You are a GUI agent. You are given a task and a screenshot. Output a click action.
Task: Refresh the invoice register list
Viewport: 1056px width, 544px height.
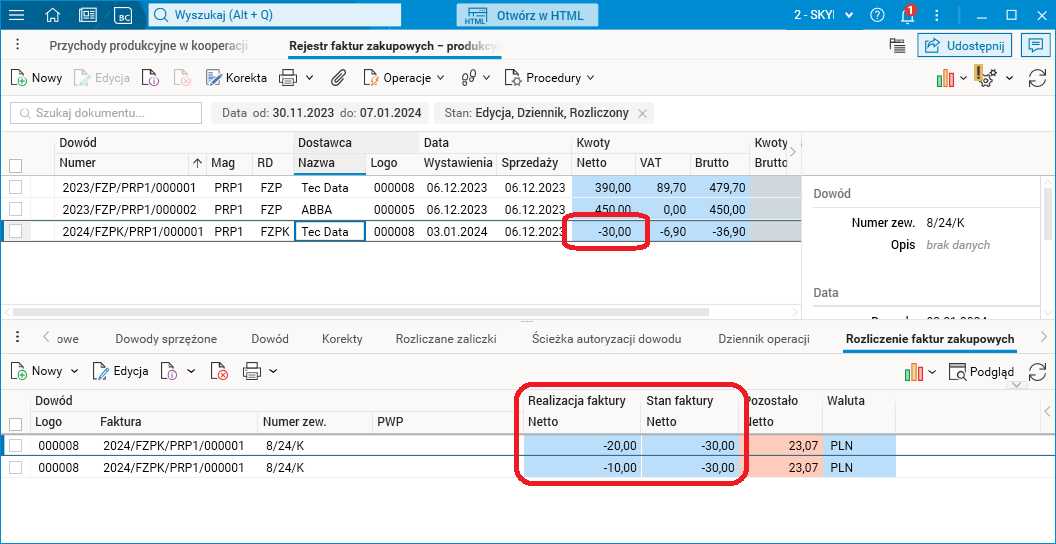click(1036, 78)
